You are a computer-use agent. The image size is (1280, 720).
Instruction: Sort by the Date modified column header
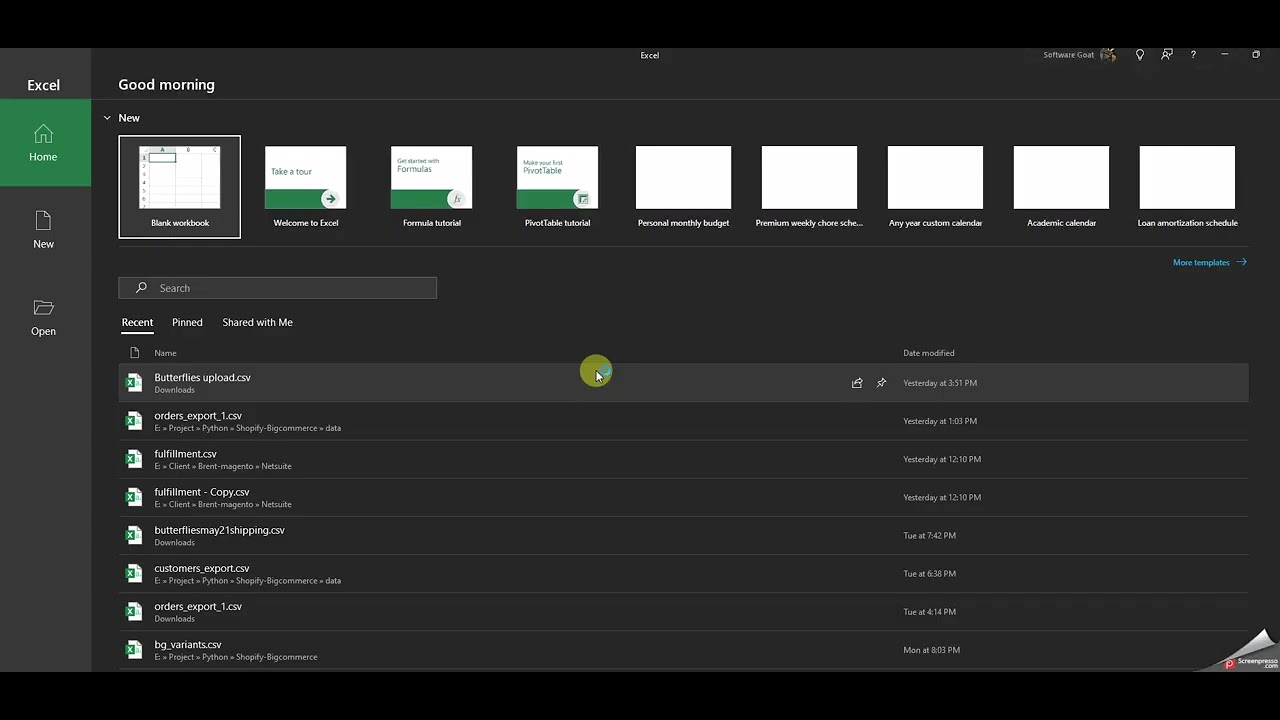929,353
